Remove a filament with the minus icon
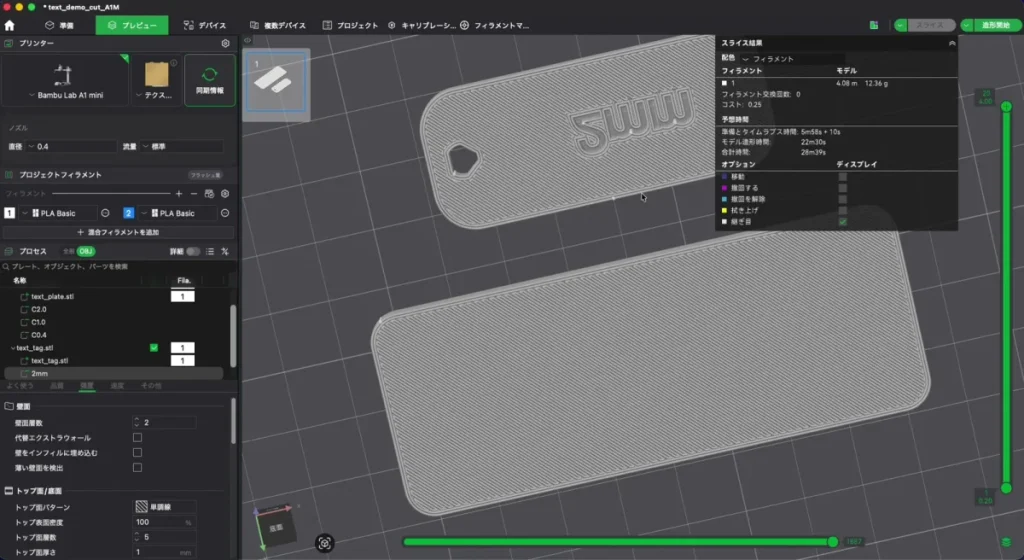 click(194, 194)
